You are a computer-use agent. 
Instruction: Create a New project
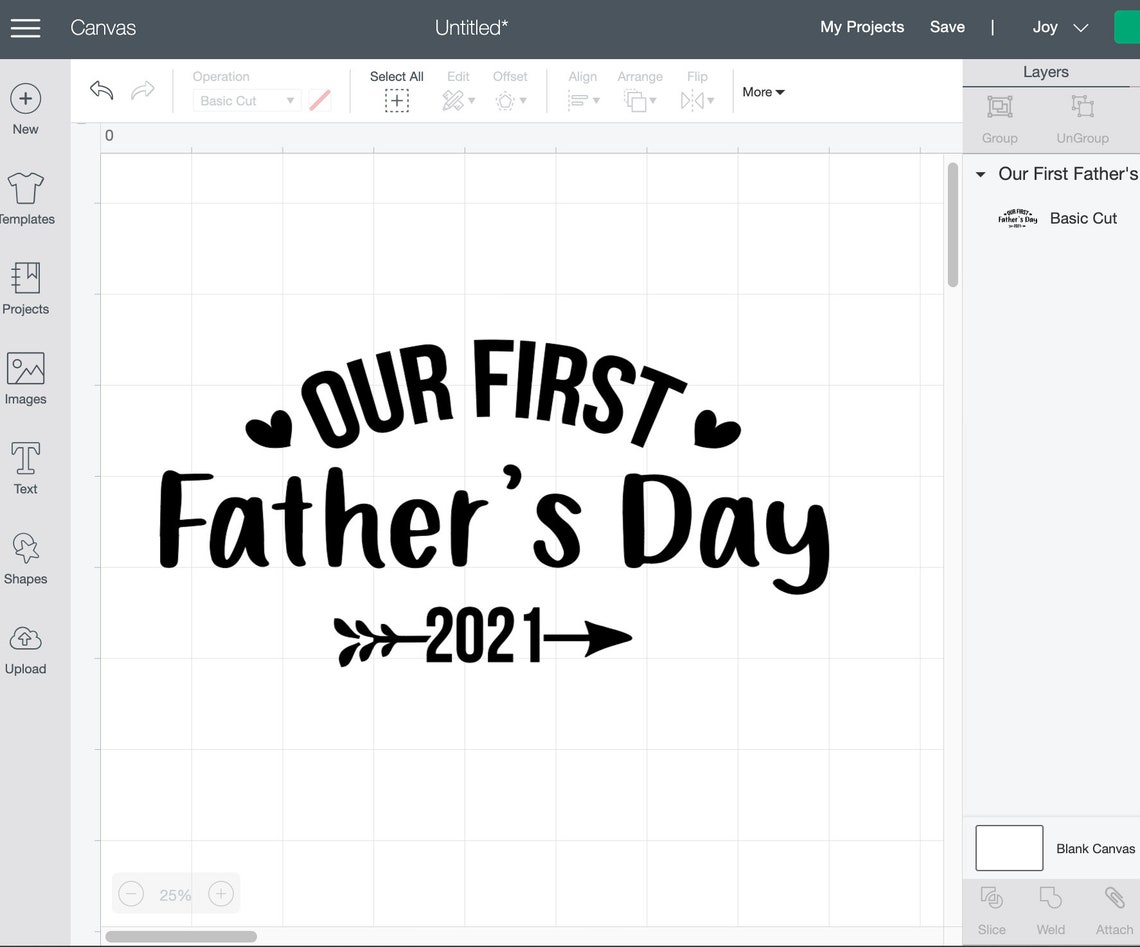click(x=25, y=110)
